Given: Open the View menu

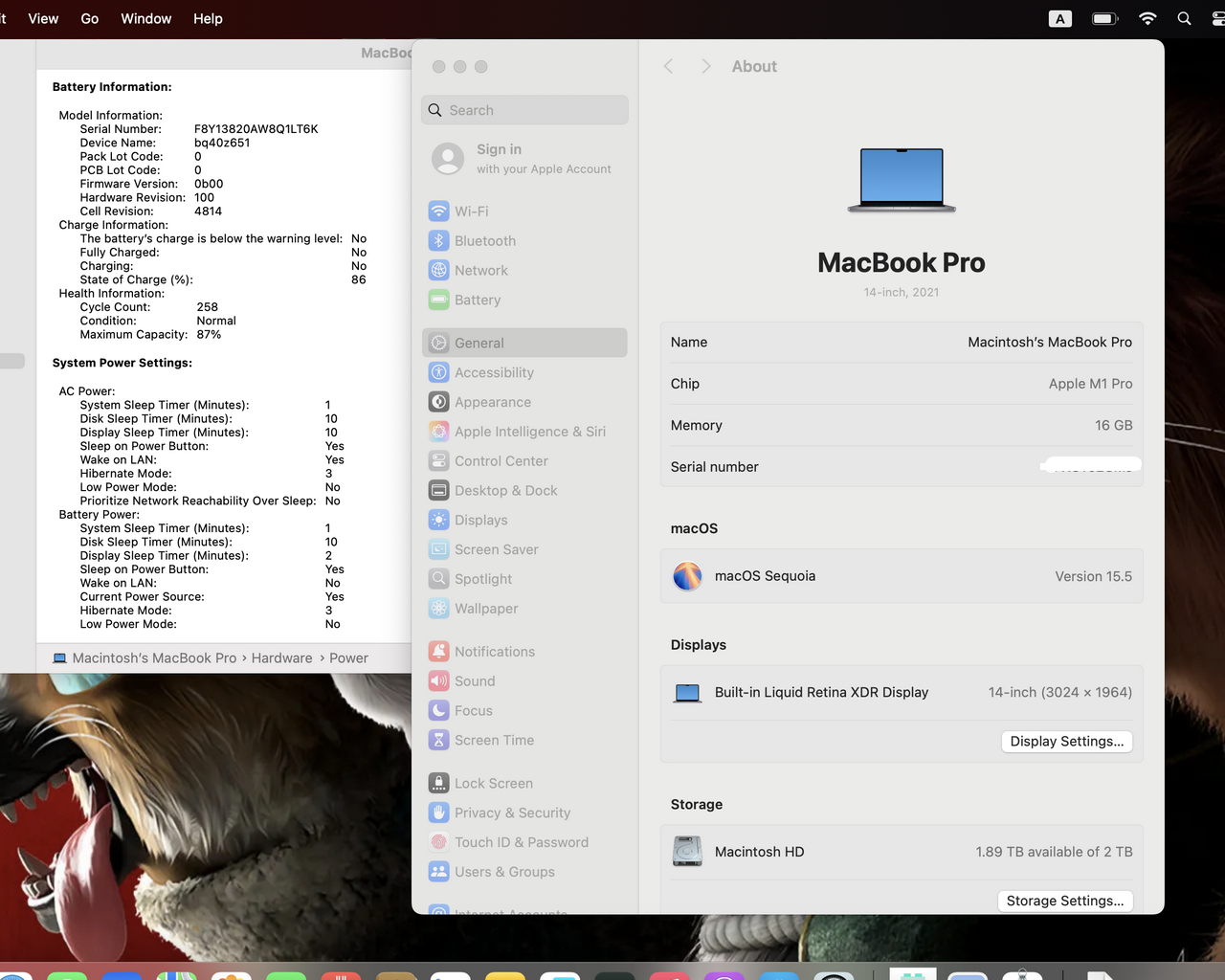Looking at the screenshot, I should [x=43, y=18].
